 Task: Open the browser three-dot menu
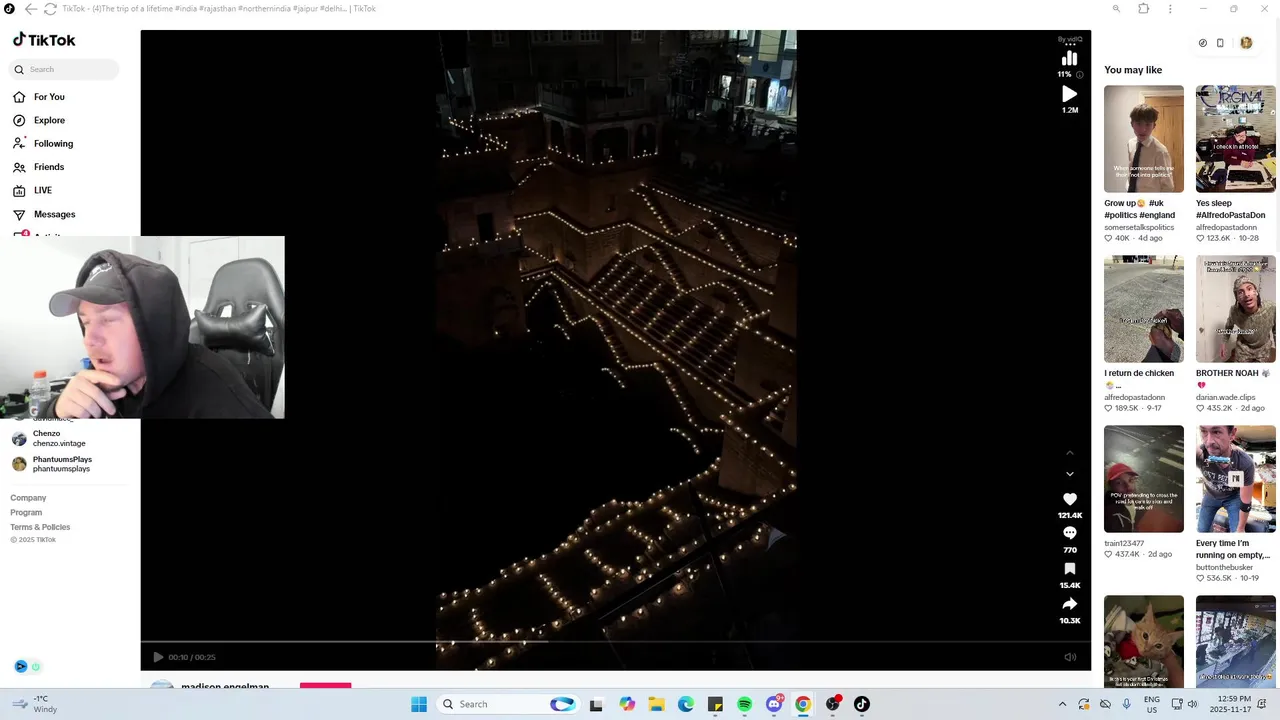pos(1172,9)
